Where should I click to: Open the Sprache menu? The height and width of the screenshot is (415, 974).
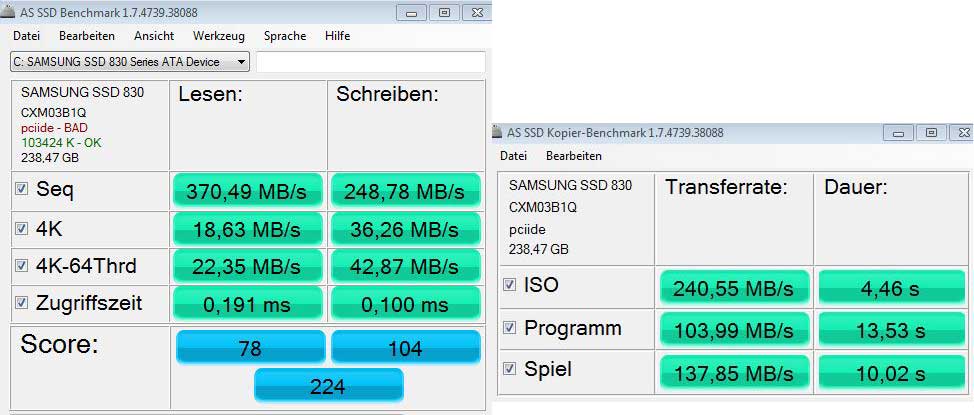point(285,36)
